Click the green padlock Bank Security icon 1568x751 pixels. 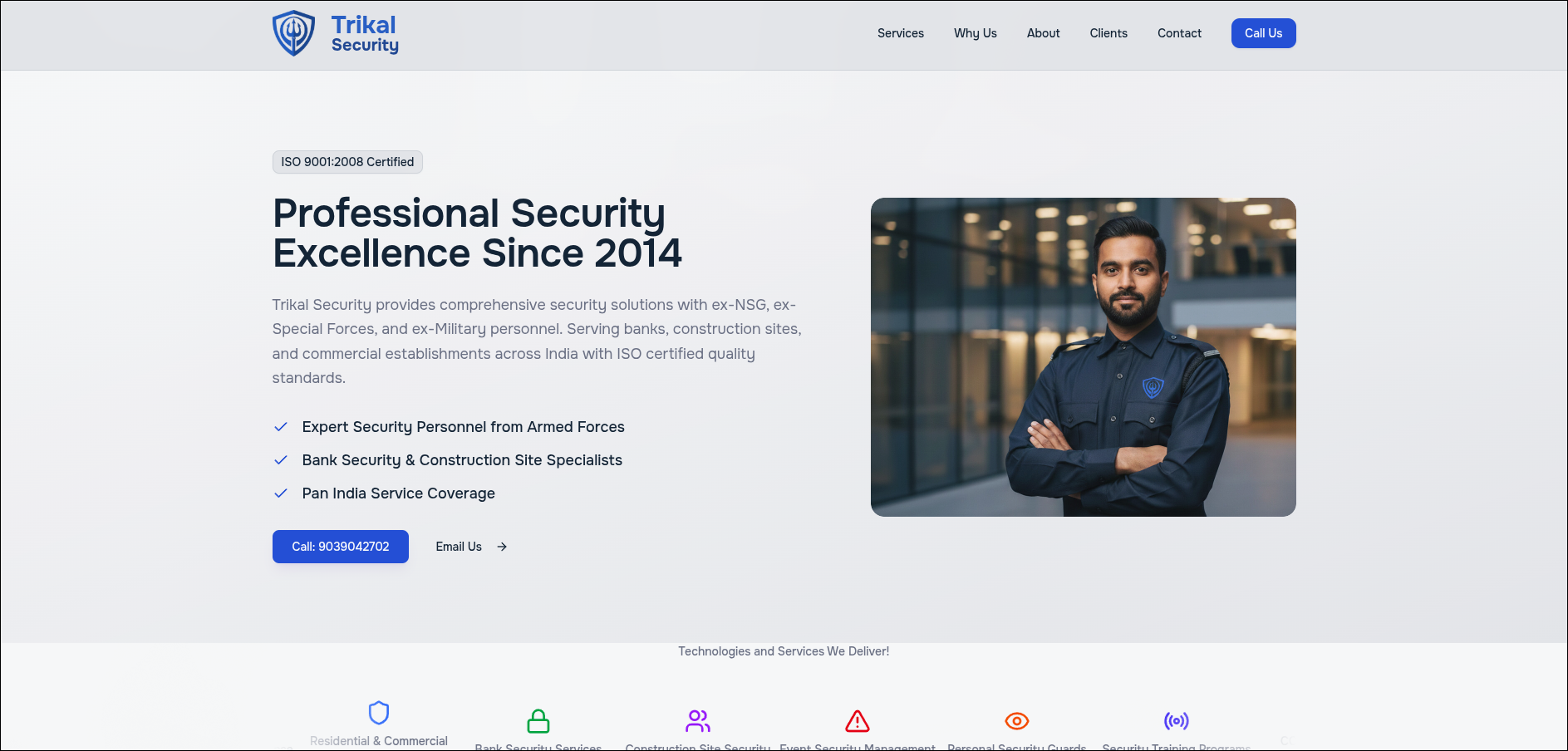[538, 721]
